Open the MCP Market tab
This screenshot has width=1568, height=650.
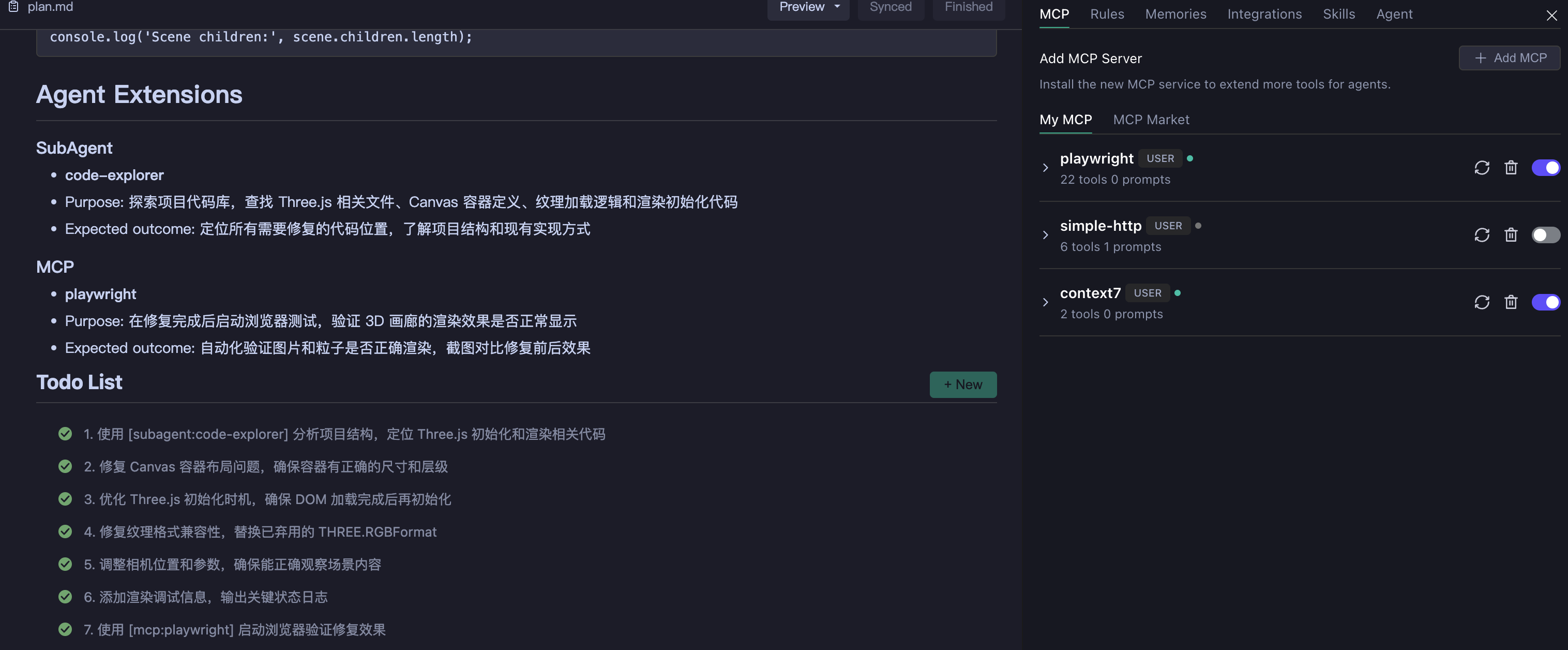(1151, 120)
